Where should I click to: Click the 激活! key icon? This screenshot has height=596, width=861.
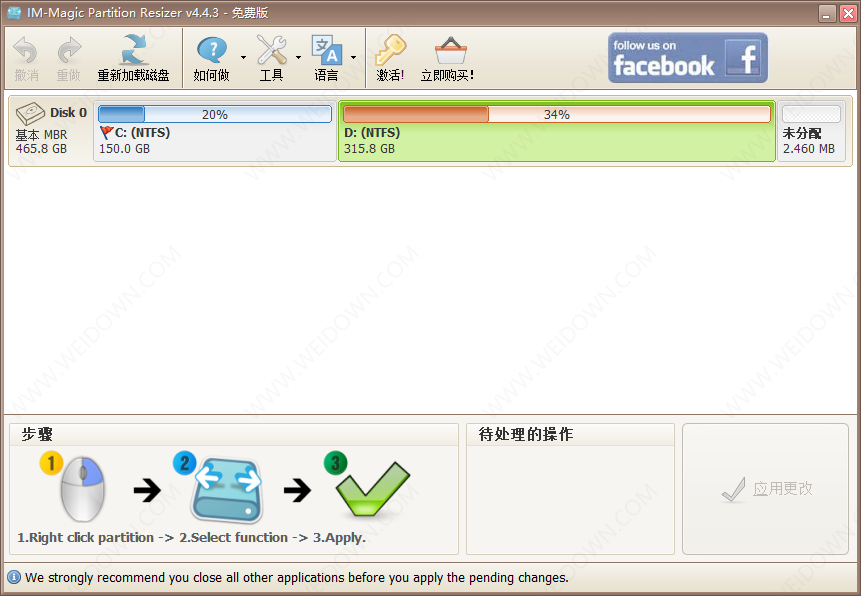[x=390, y=50]
